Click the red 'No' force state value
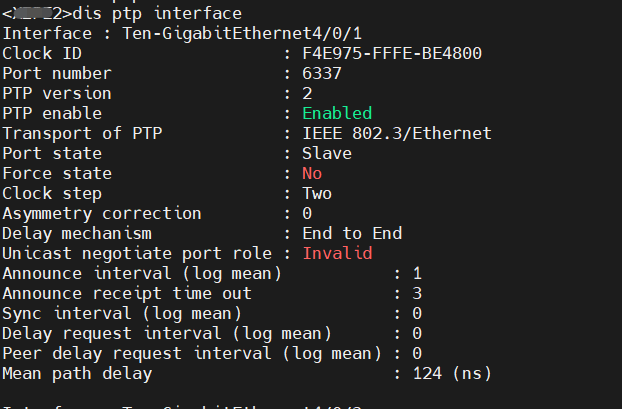Screen dimensions: 622x409 [x=312, y=173]
